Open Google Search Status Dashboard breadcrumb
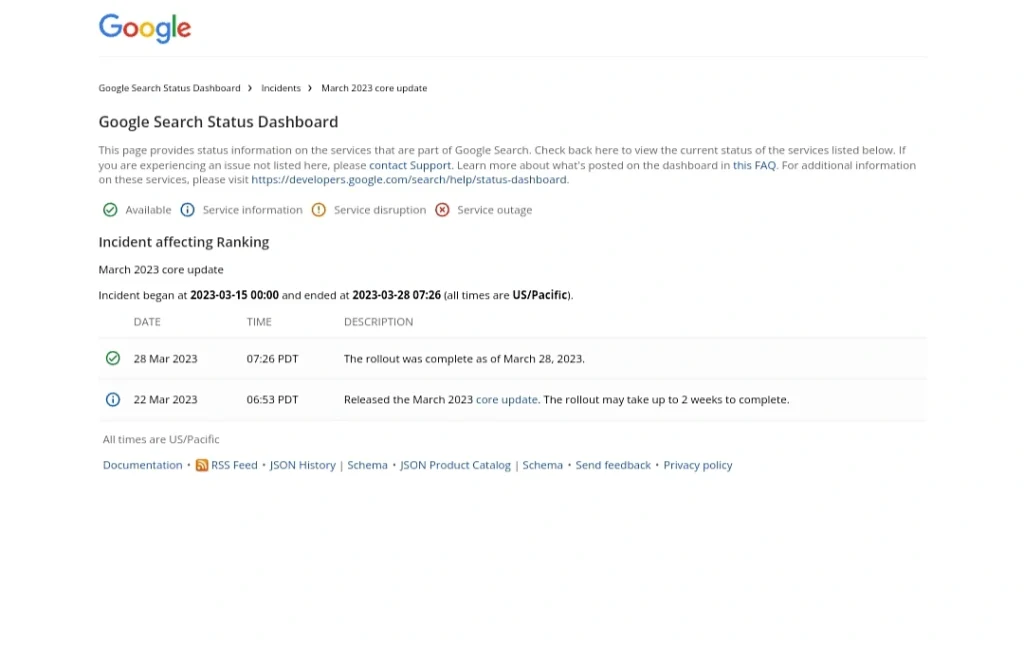Image resolution: width=1024 pixels, height=645 pixels. point(169,88)
